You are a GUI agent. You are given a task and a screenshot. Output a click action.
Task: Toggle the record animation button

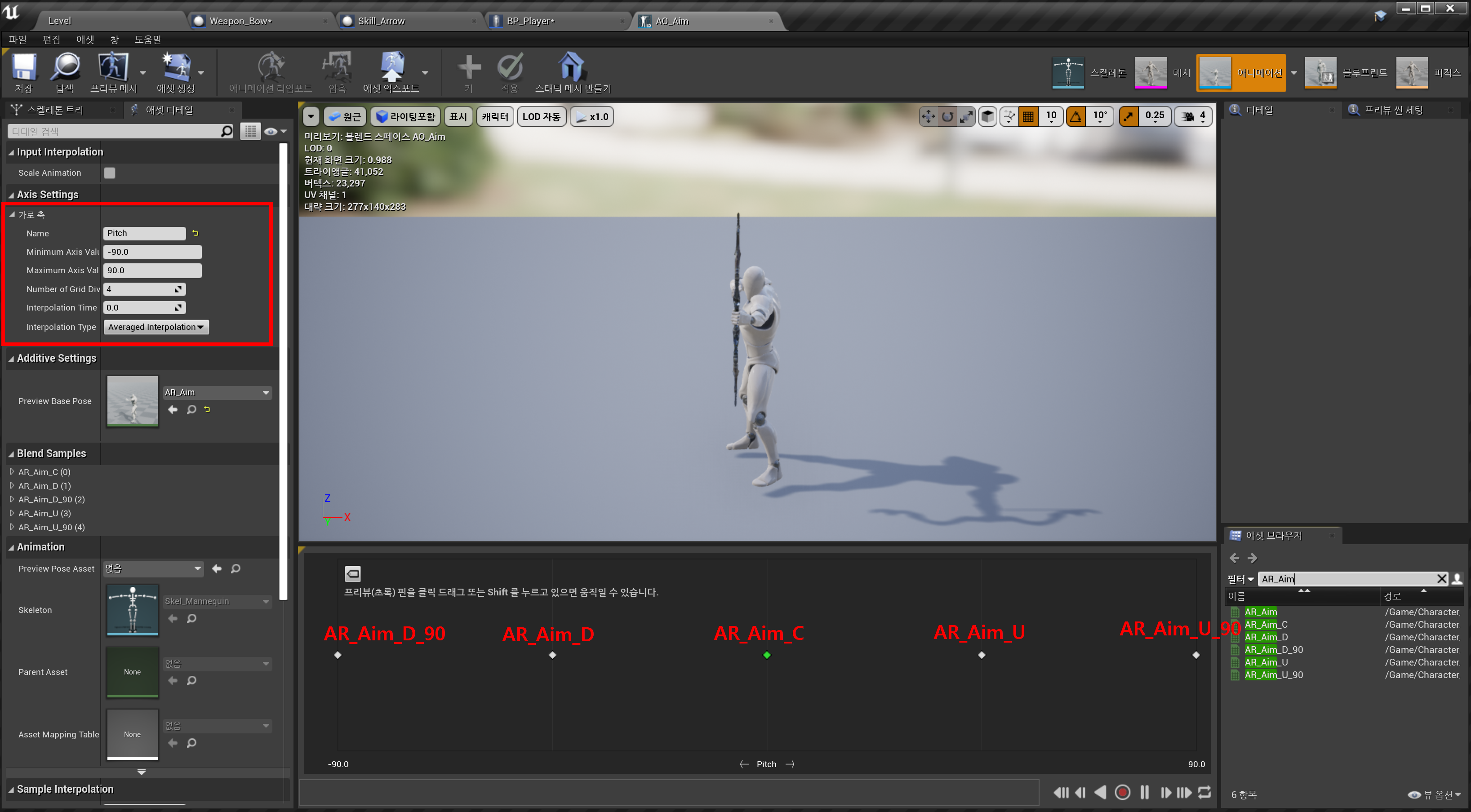1122,792
